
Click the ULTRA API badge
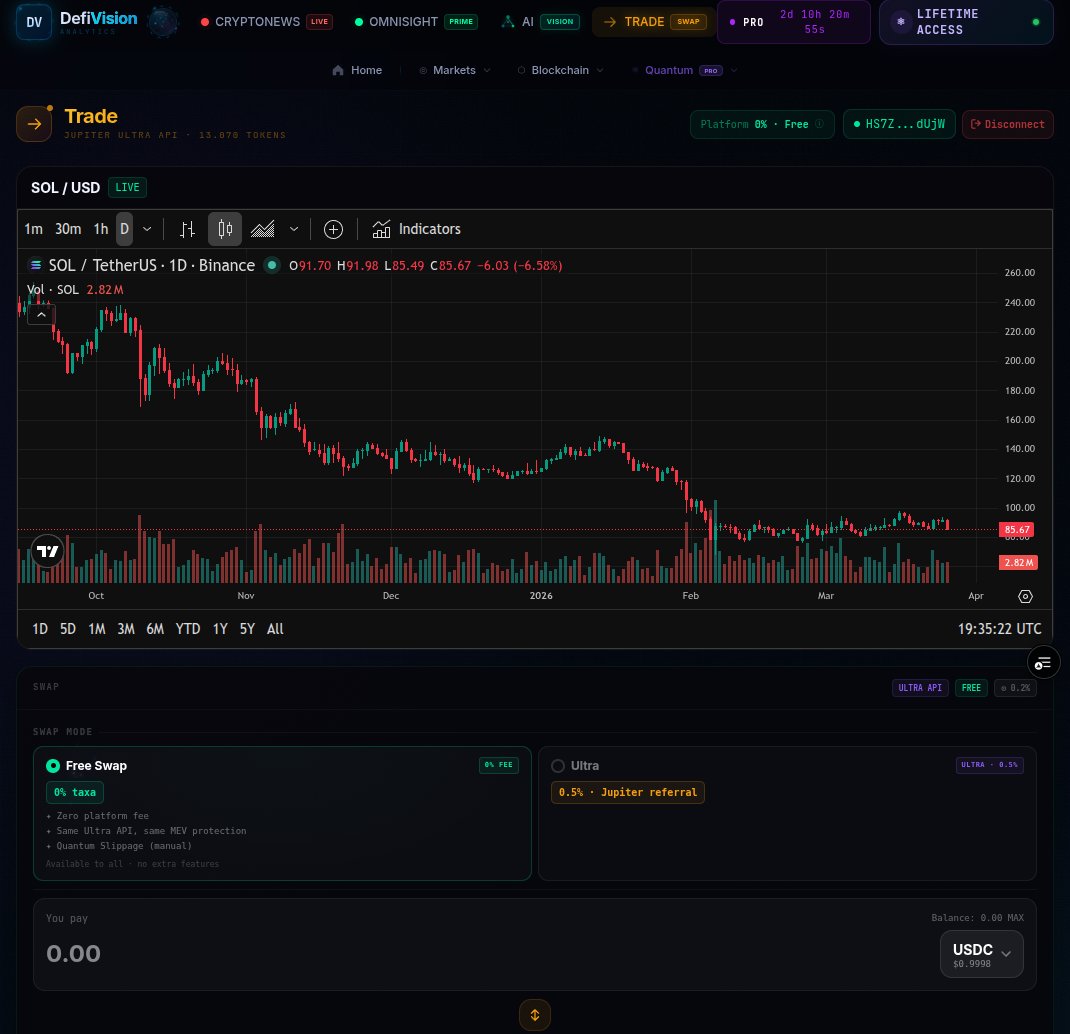920,688
